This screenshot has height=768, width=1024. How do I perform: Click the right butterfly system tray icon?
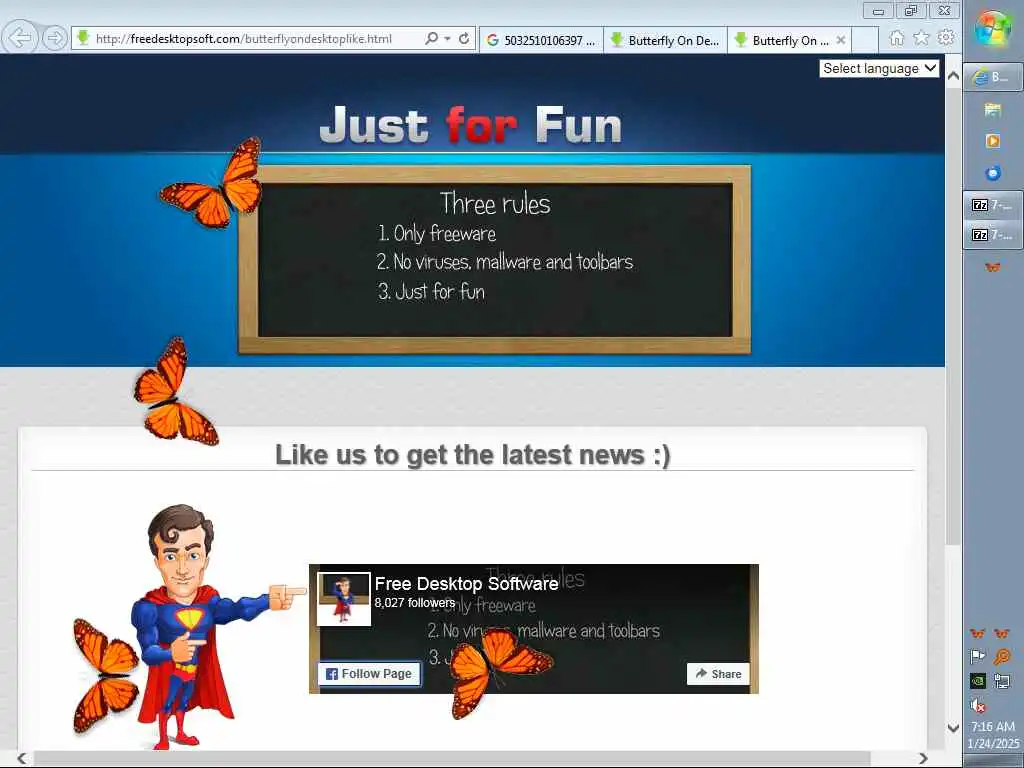pos(1002,633)
